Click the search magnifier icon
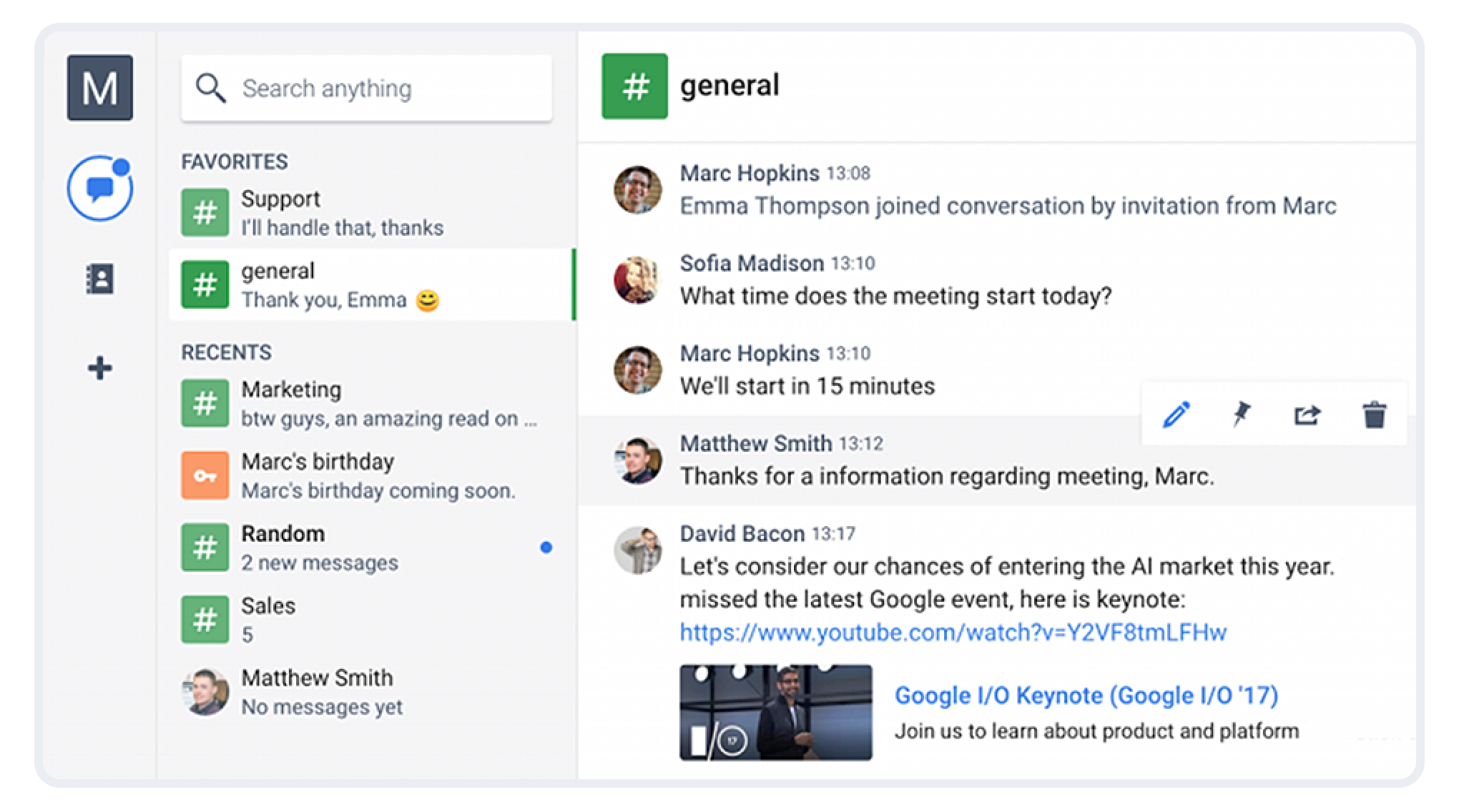This screenshot has width=1459, height=812. [211, 89]
